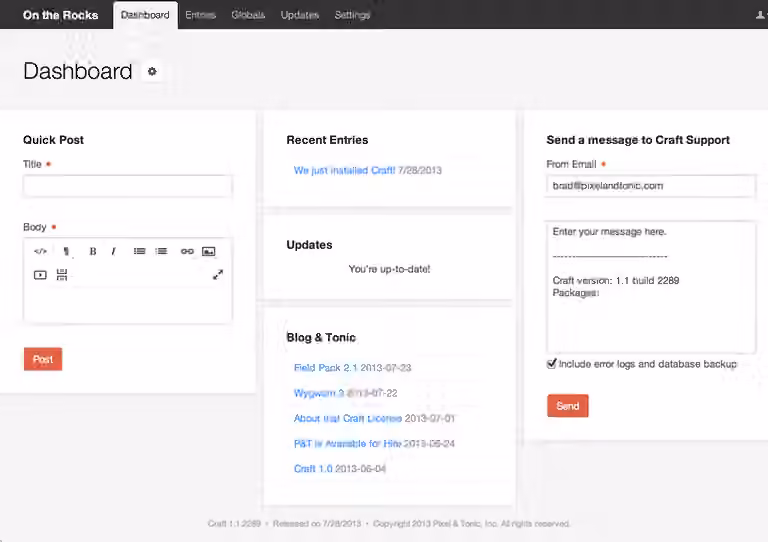Toggle Include error logs and database backup
Image resolution: width=768 pixels, height=542 pixels.
click(x=552, y=364)
